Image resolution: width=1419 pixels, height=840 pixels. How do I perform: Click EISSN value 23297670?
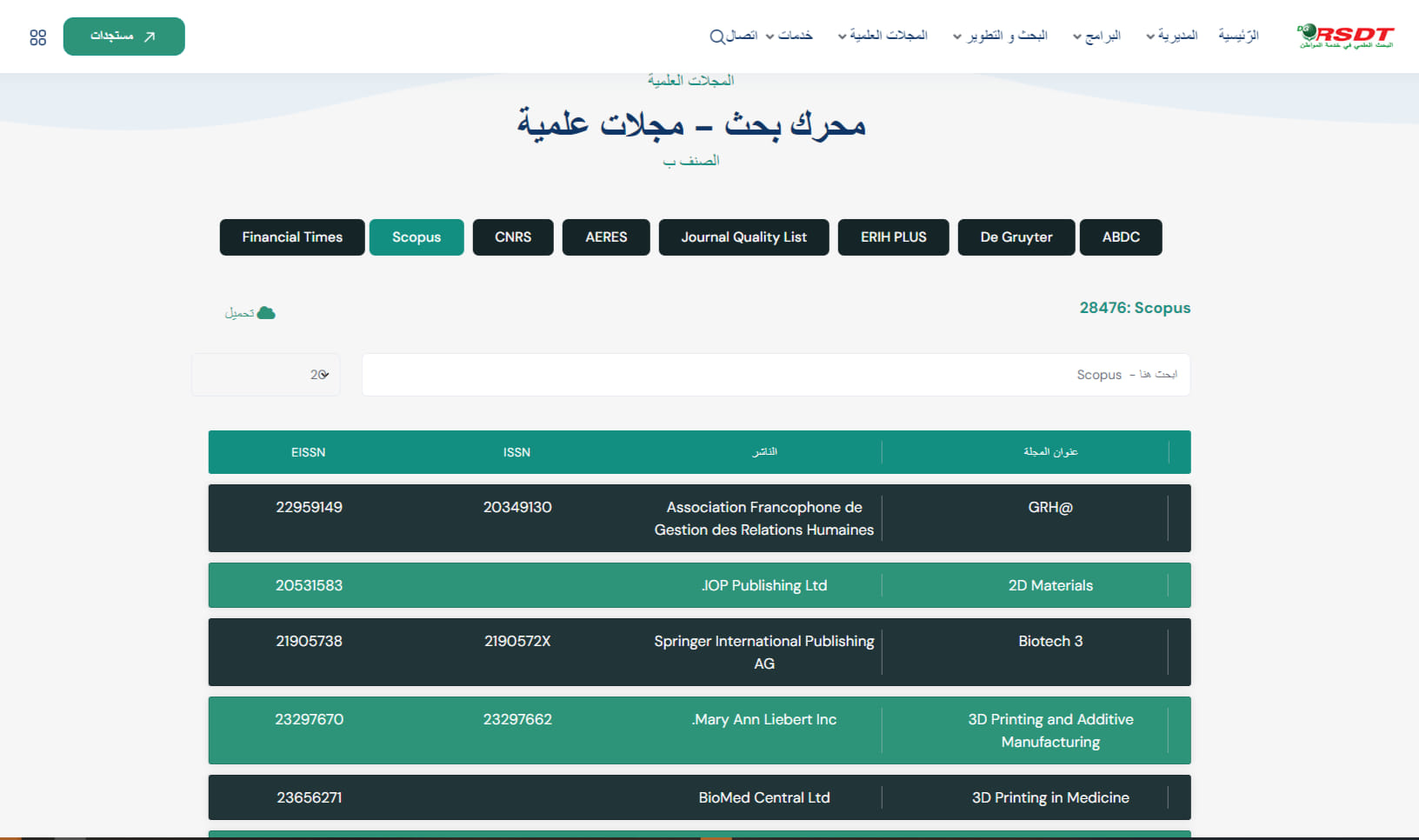coord(309,719)
